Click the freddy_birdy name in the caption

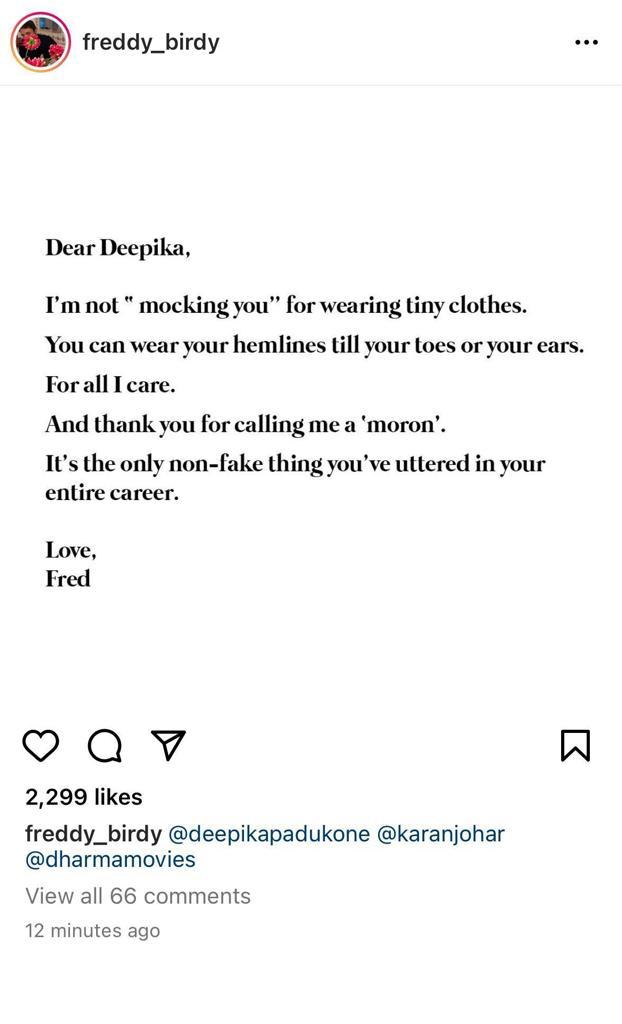click(93, 834)
